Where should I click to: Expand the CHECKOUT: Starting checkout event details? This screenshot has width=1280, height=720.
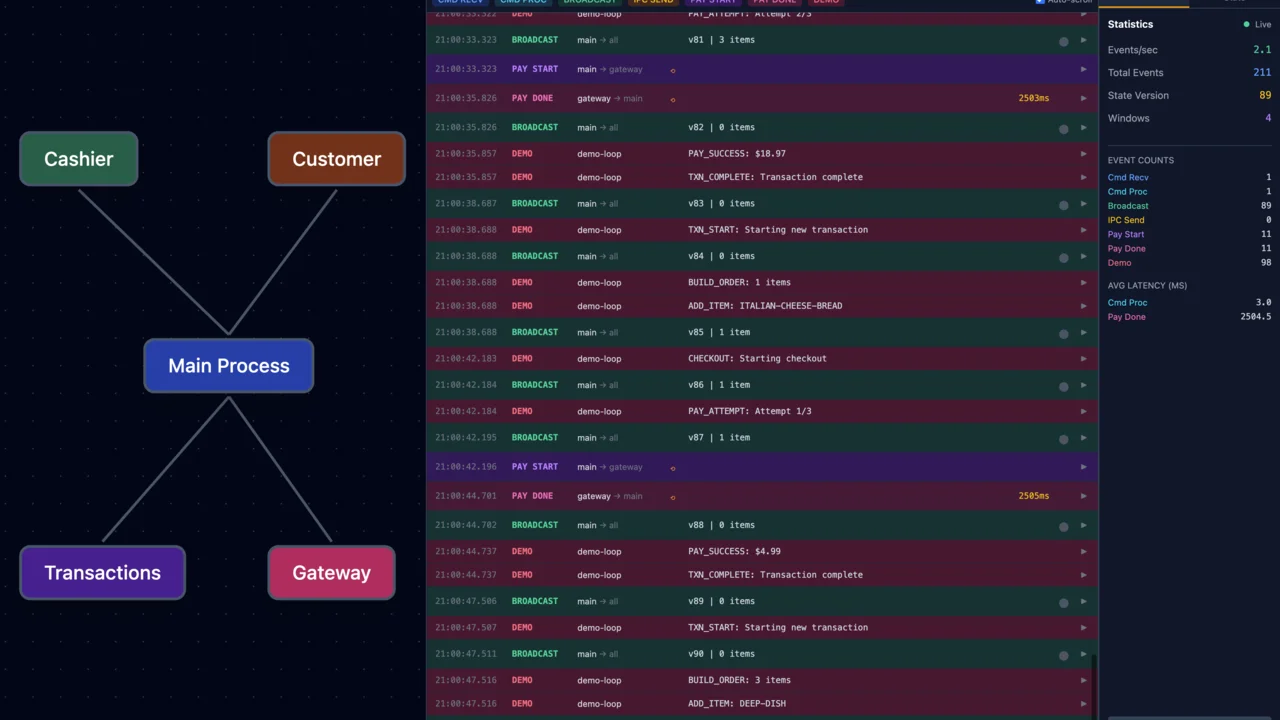1083,358
